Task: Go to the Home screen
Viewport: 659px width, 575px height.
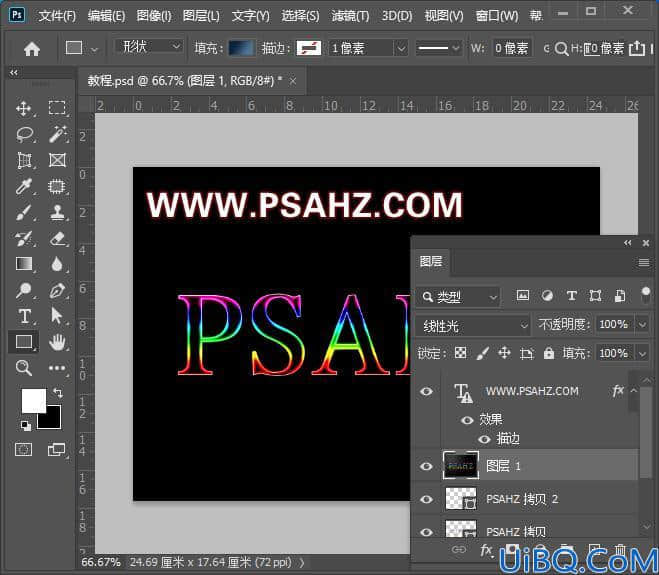Action: (x=32, y=49)
